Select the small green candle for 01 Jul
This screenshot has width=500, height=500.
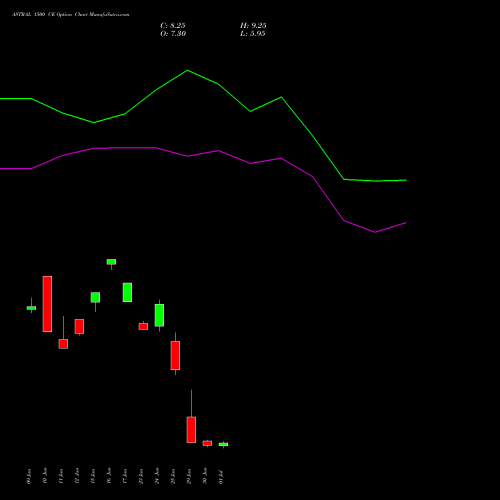(x=223, y=444)
